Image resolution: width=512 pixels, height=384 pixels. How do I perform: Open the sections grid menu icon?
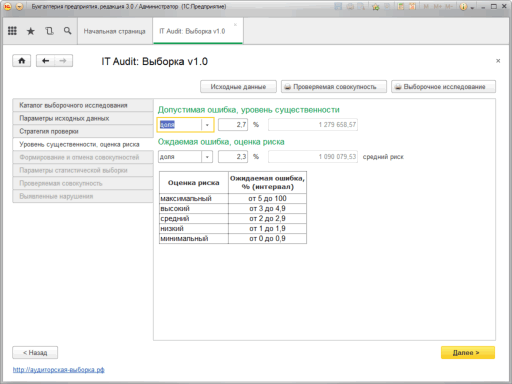coord(12,31)
